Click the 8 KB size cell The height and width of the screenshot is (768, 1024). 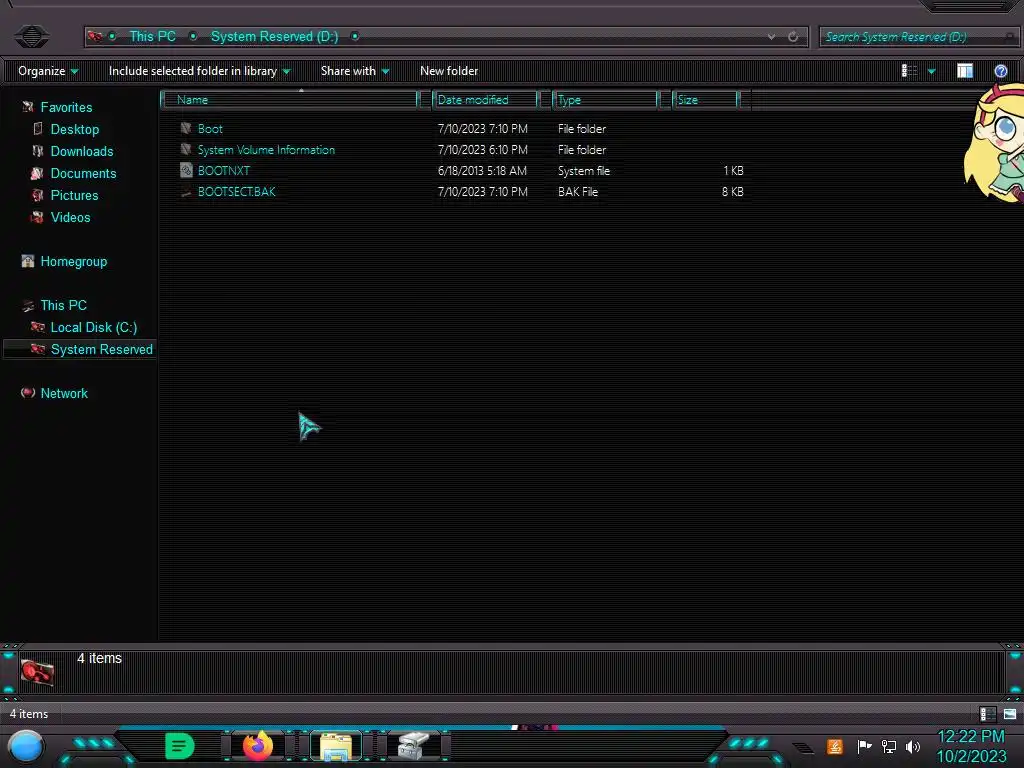tap(733, 191)
